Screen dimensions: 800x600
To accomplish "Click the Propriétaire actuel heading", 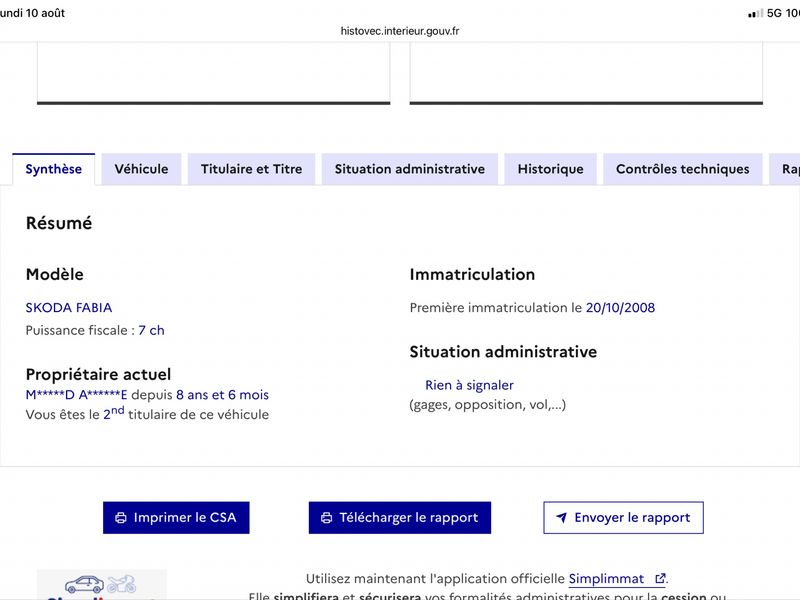I will point(98,374).
